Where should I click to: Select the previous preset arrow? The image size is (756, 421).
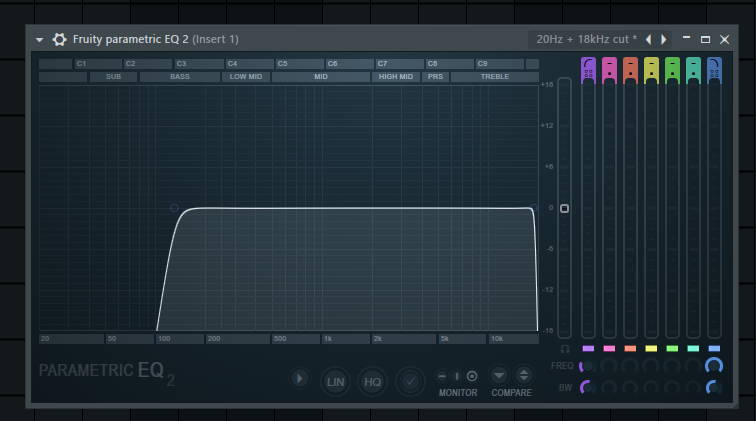(649, 40)
